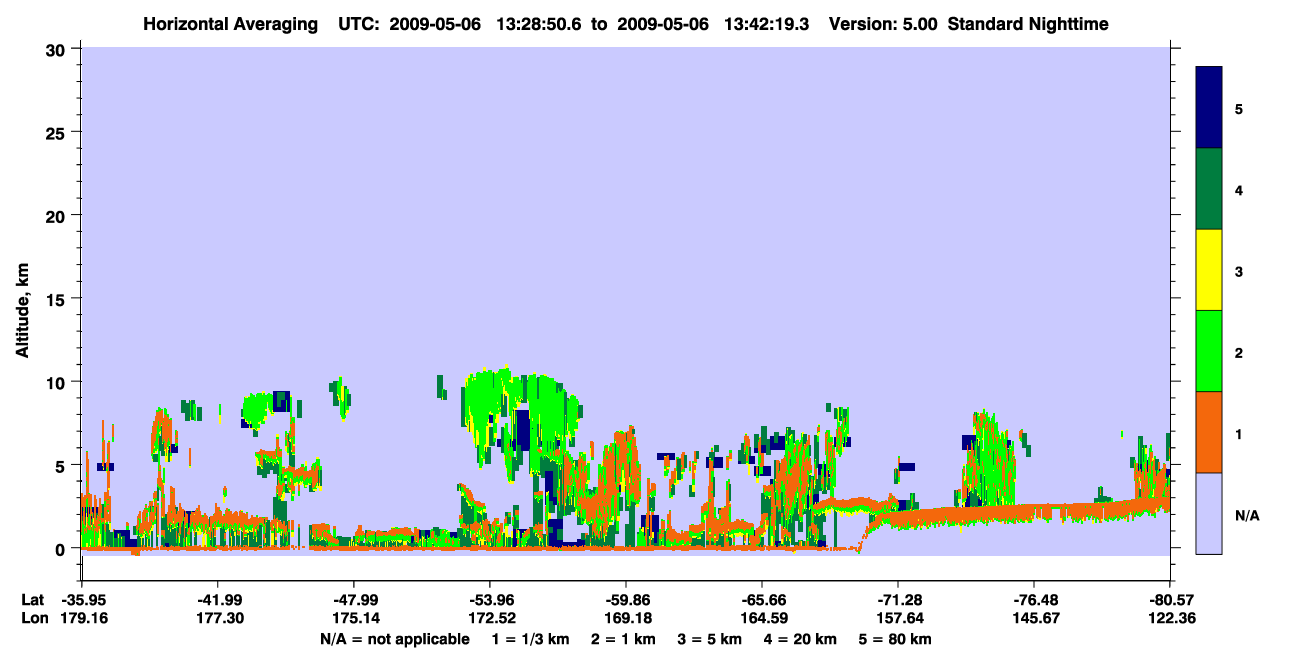Click latitude value -53.96

[489, 600]
